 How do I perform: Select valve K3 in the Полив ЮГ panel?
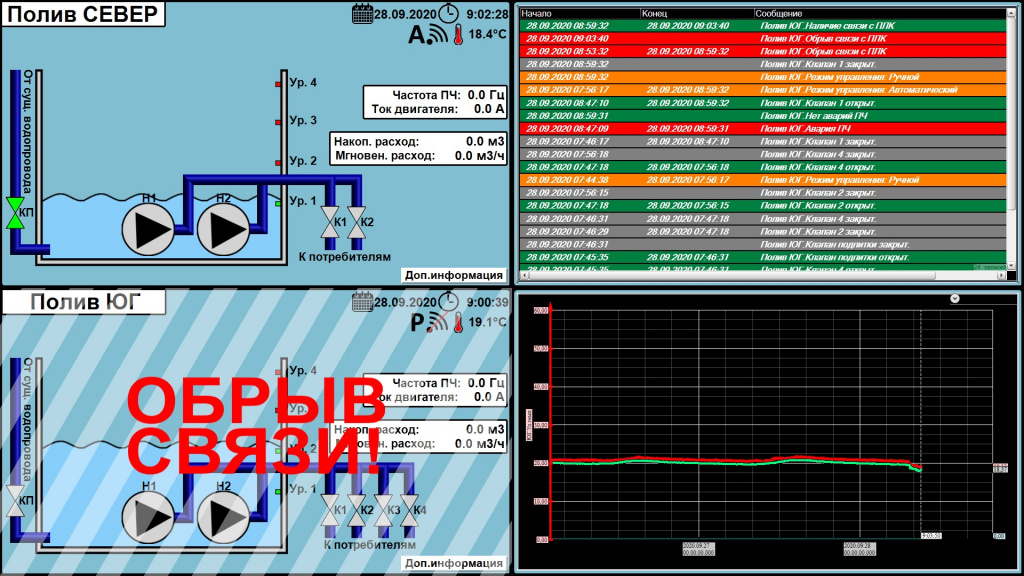click(x=383, y=510)
